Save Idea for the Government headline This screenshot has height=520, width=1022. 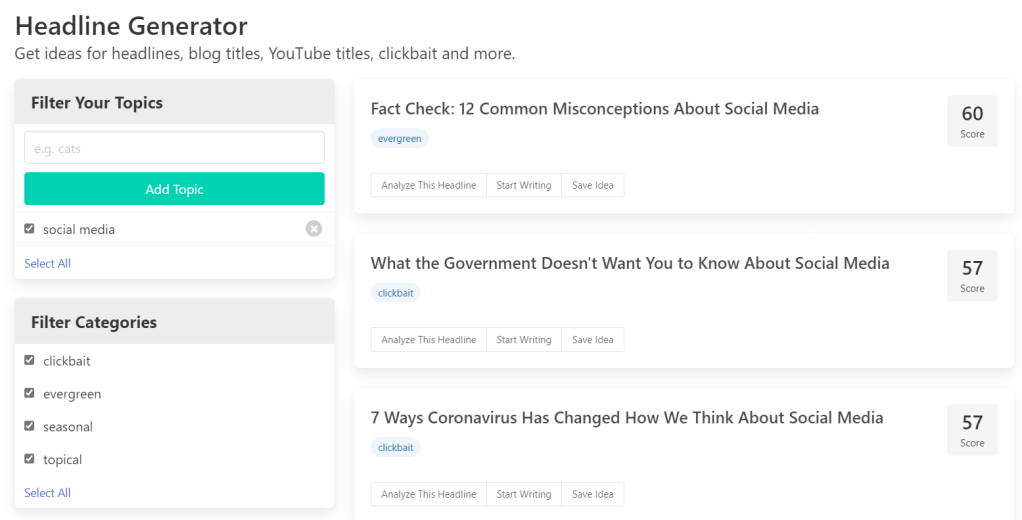[592, 340]
